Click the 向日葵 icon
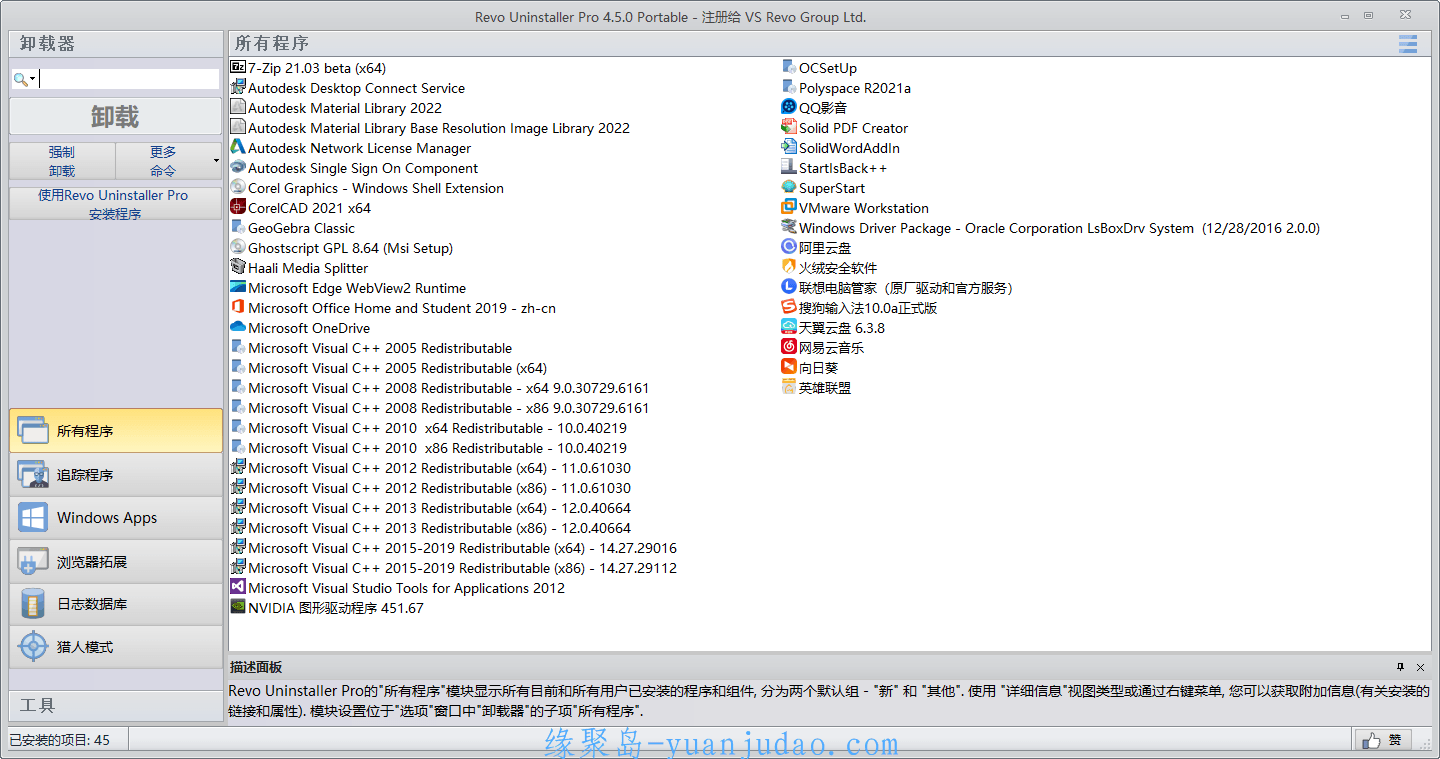 coord(789,367)
